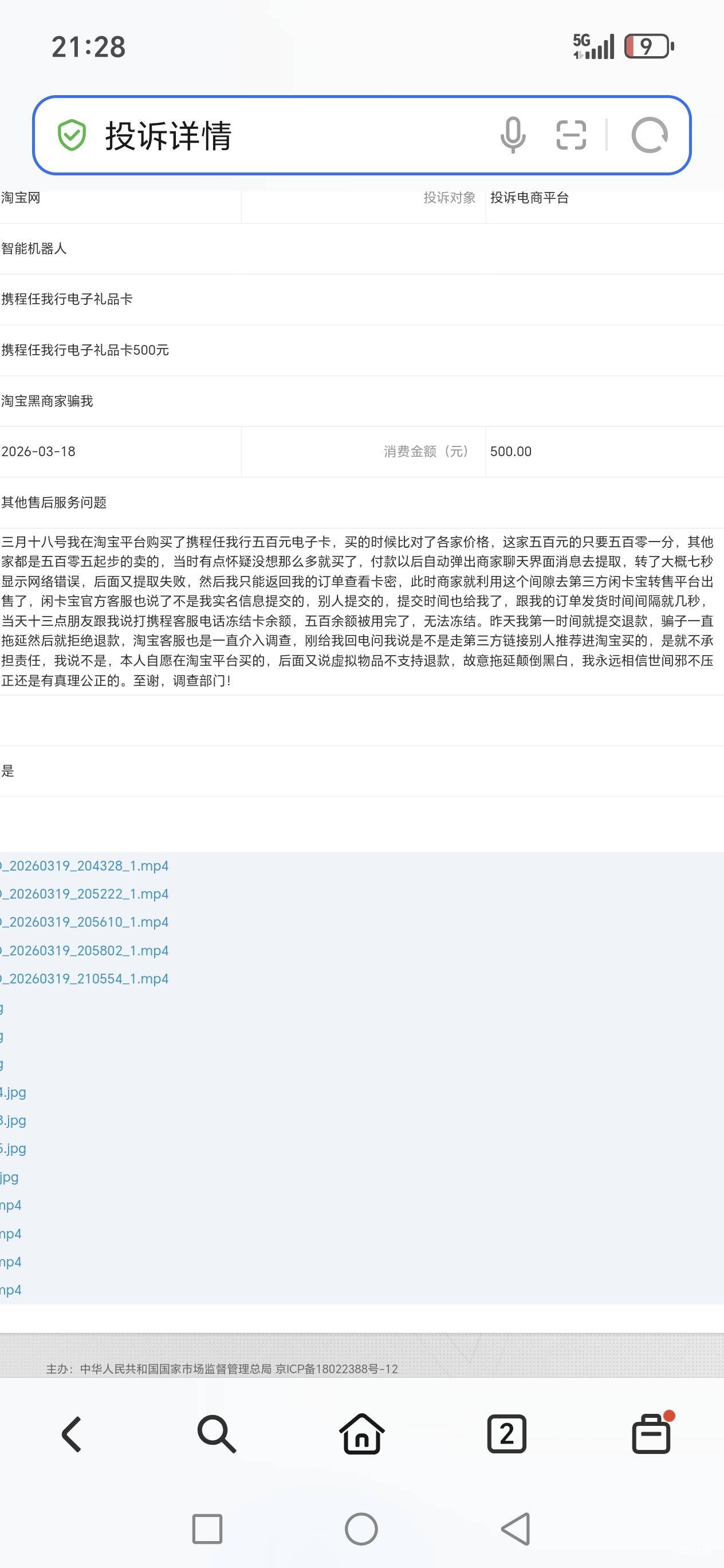This screenshot has width=724, height=1568.
Task: Open attachment 20260319_205222_1.mp4
Action: [x=85, y=893]
